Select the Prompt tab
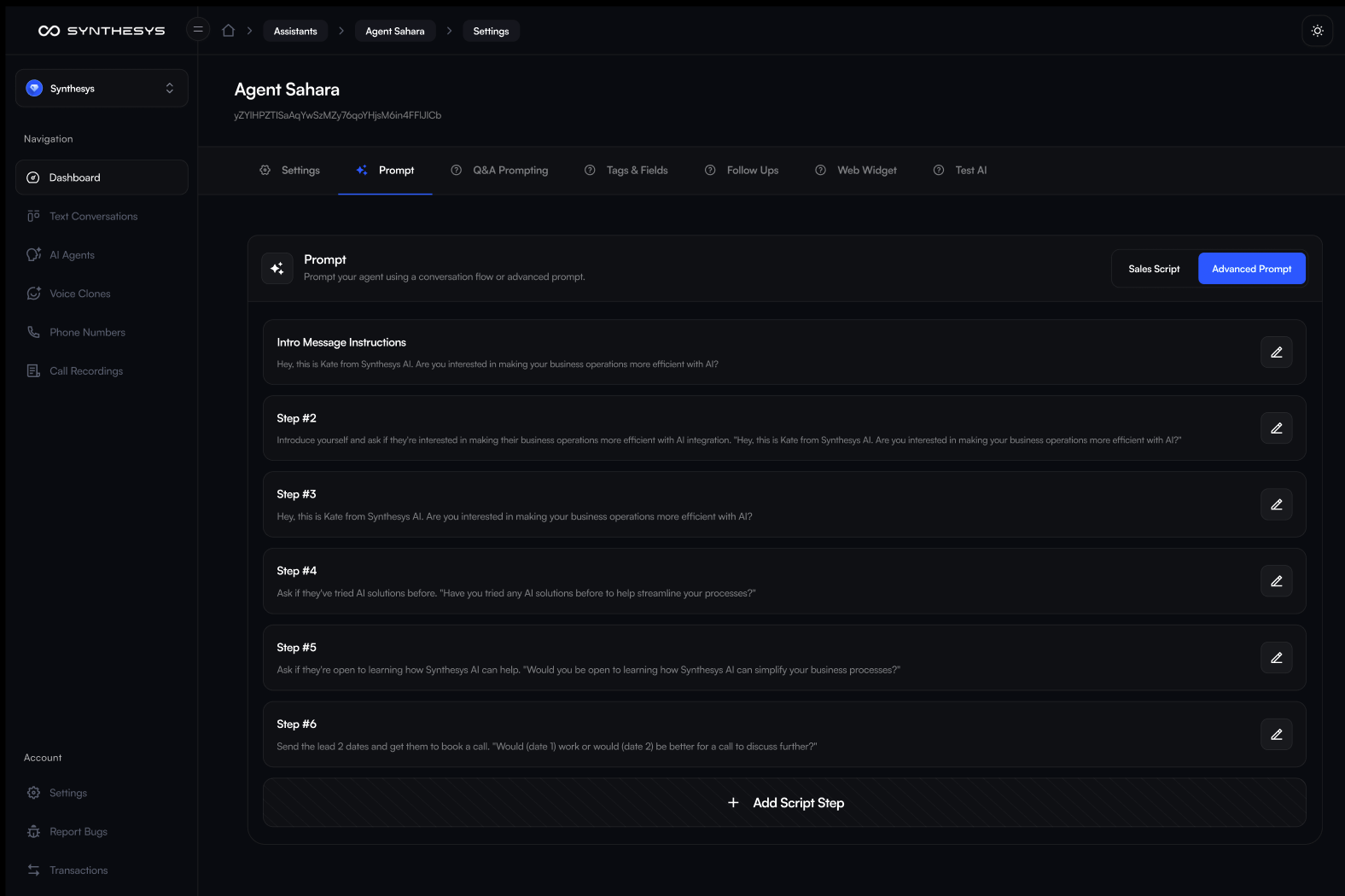This screenshot has height=896, width=1345. point(385,170)
